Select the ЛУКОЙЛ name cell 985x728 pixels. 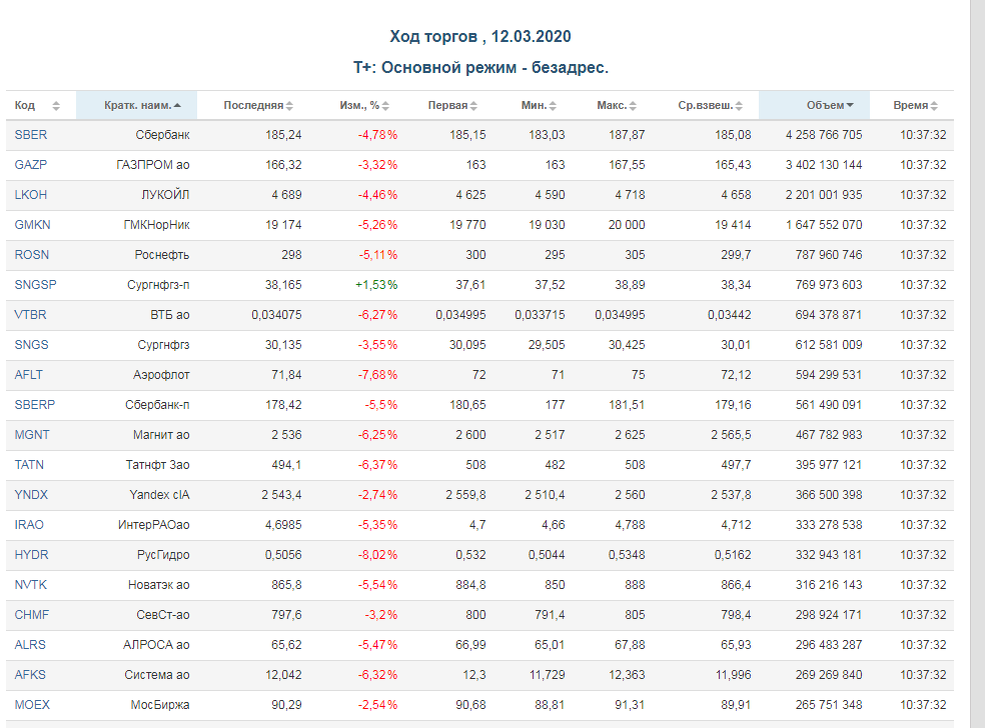[165, 195]
